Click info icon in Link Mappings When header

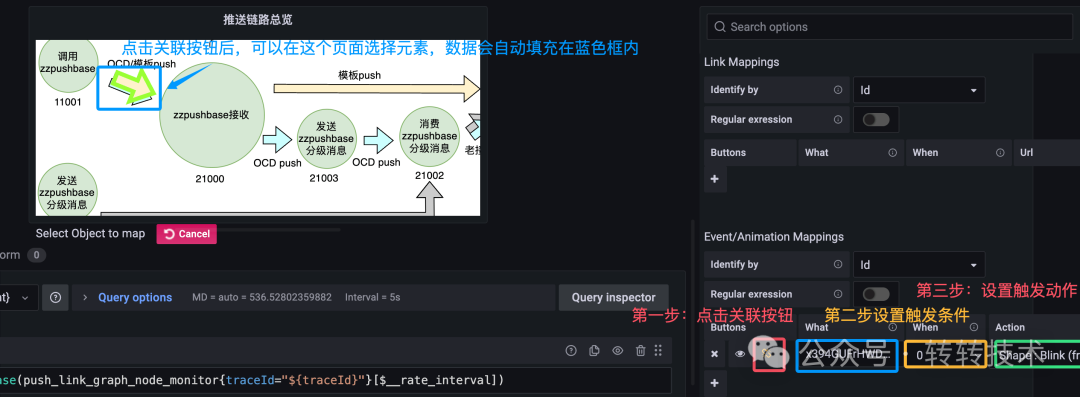tap(1000, 152)
